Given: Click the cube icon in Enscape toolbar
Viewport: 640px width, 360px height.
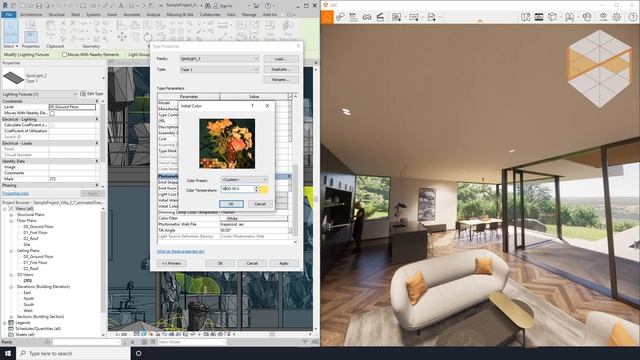Looking at the screenshot, I should 552,17.
